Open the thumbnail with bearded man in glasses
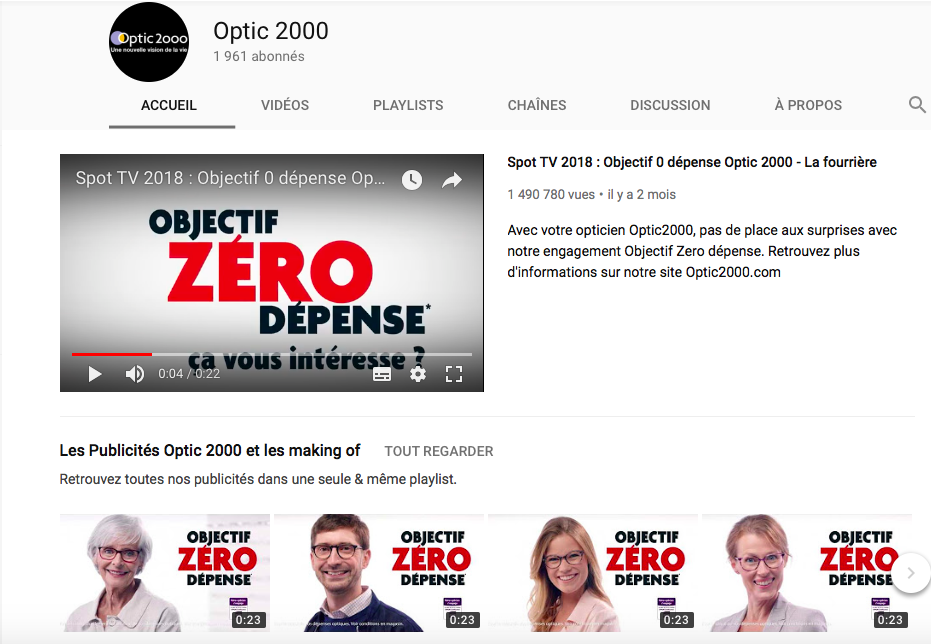The width and height of the screenshot is (931, 644). 379,573
